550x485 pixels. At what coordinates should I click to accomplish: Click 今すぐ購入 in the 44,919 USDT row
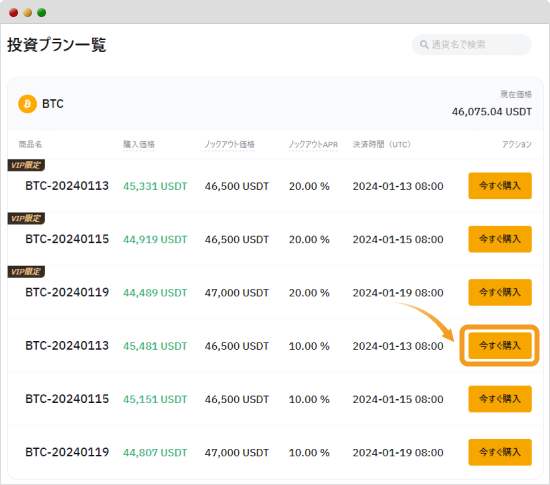500,239
